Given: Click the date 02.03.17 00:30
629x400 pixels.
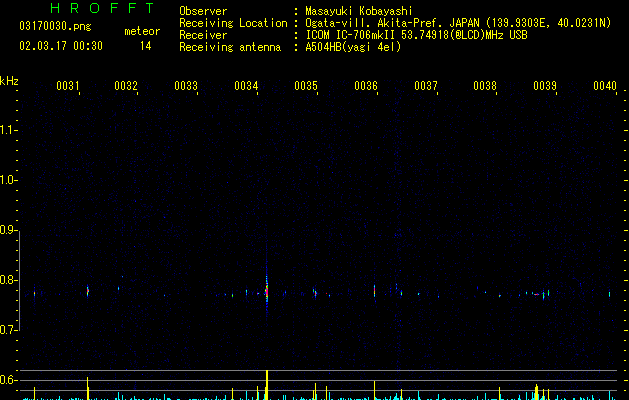Looking at the screenshot, I should [x=61, y=46].
